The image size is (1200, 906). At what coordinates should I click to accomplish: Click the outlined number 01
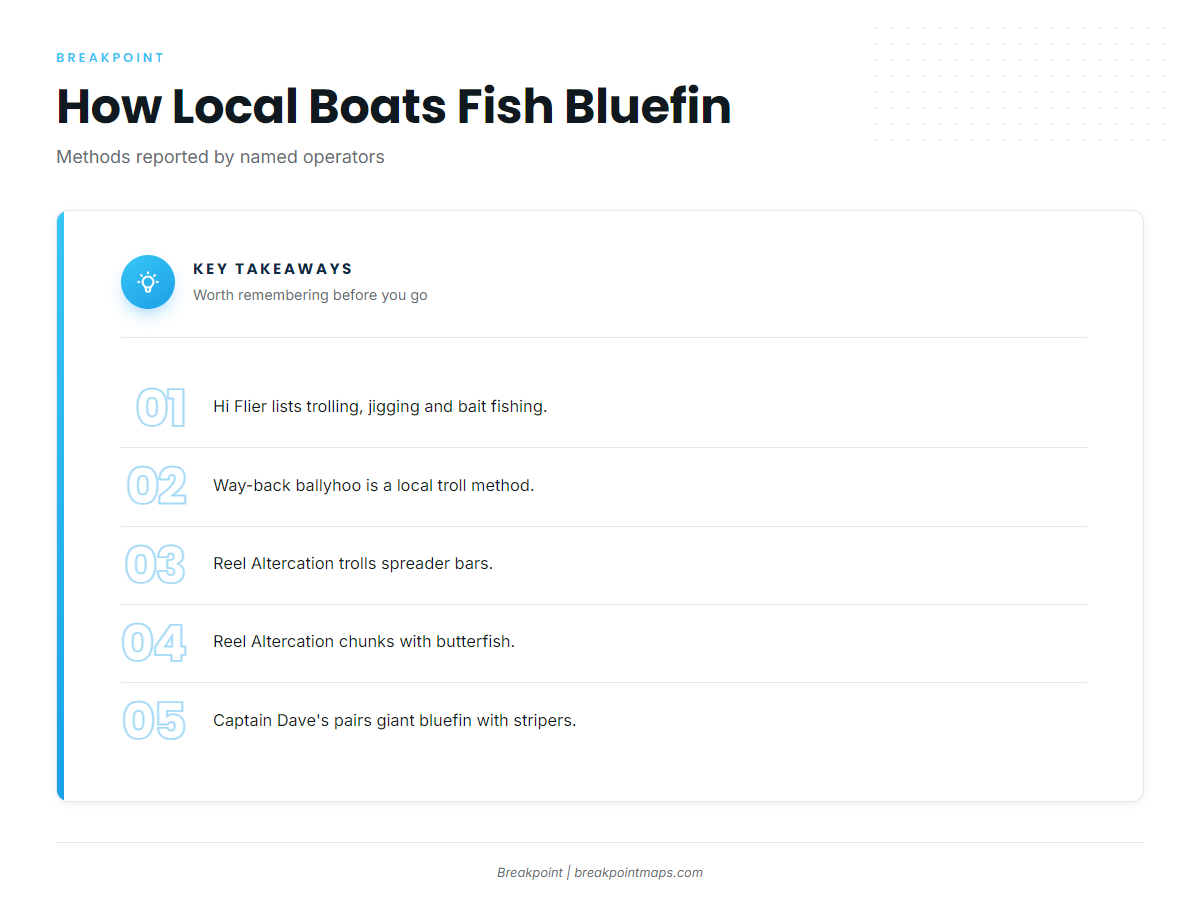(161, 408)
